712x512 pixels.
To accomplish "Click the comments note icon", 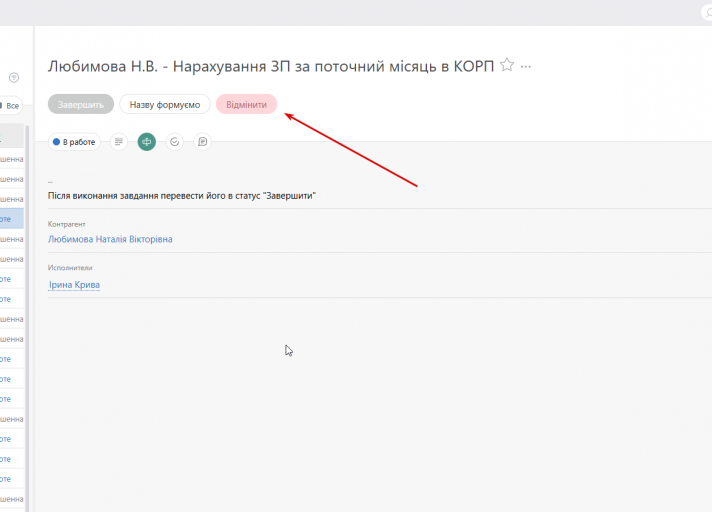I will click(x=203, y=142).
